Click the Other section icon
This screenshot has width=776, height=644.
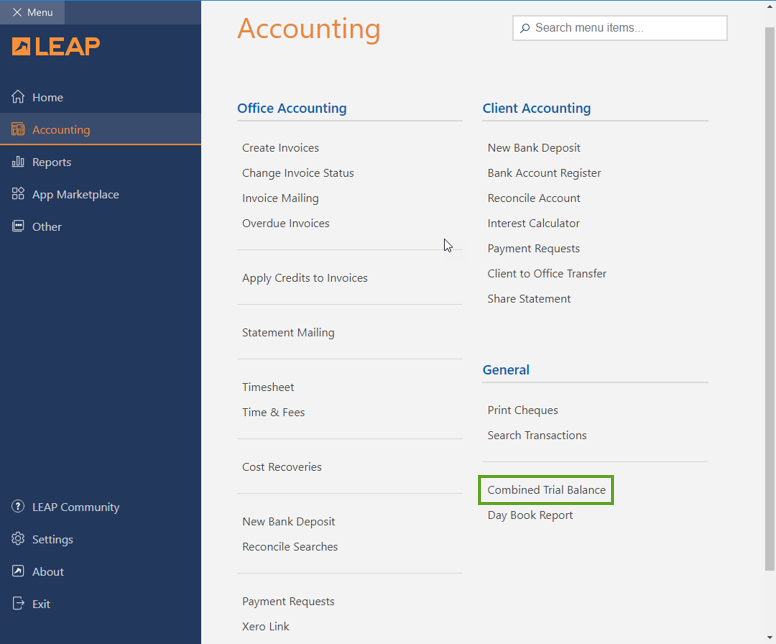pos(18,226)
